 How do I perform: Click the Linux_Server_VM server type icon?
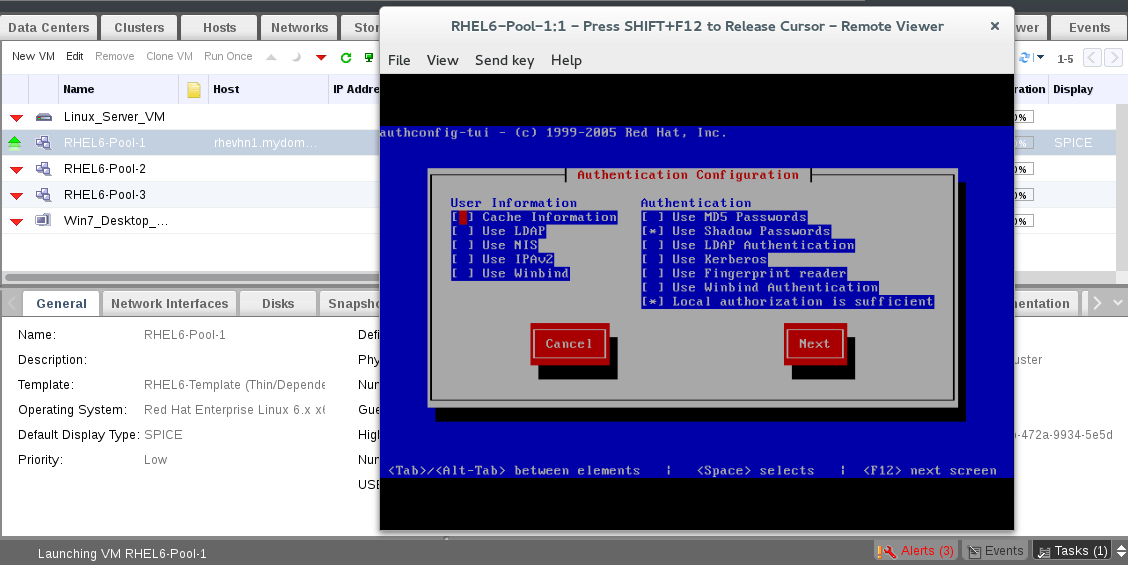point(43,117)
